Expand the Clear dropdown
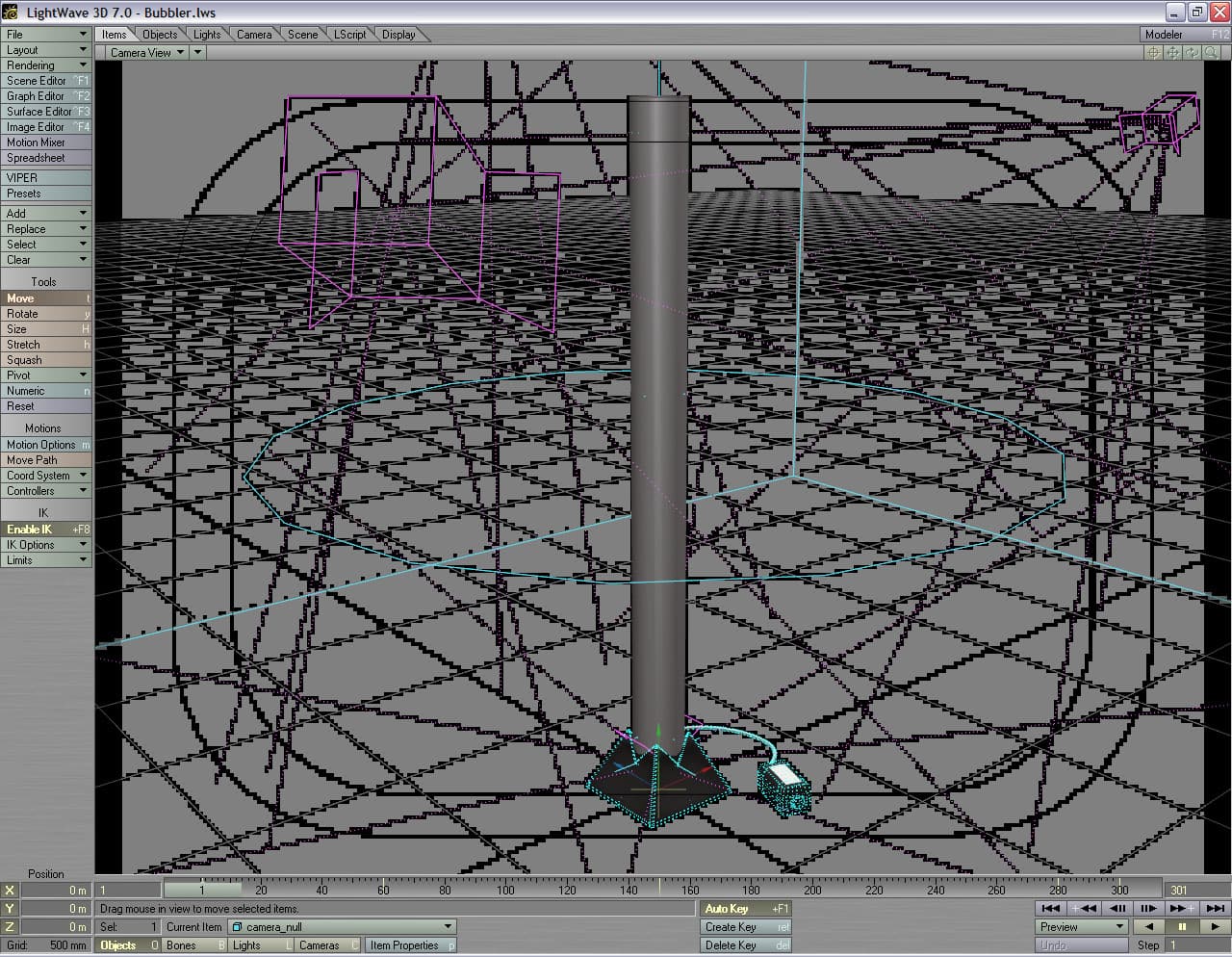Viewport: 1232px width, 957px height. (46, 260)
